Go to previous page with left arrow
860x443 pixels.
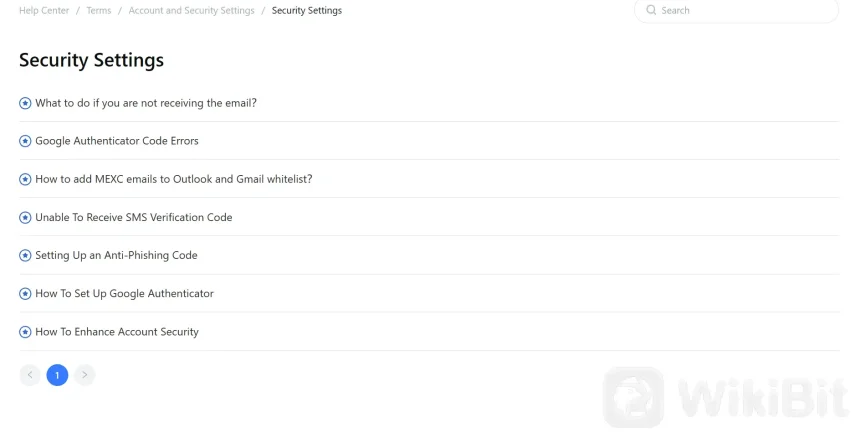[x=30, y=375]
